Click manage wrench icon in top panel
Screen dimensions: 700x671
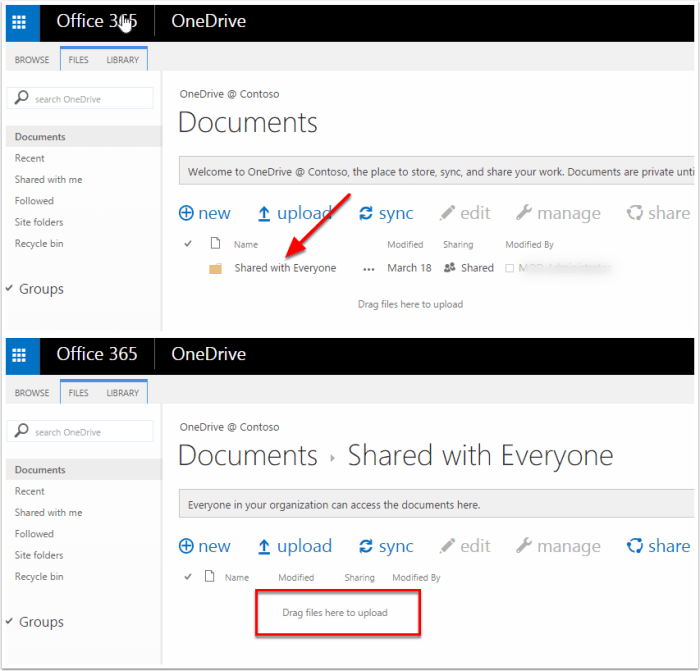524,213
